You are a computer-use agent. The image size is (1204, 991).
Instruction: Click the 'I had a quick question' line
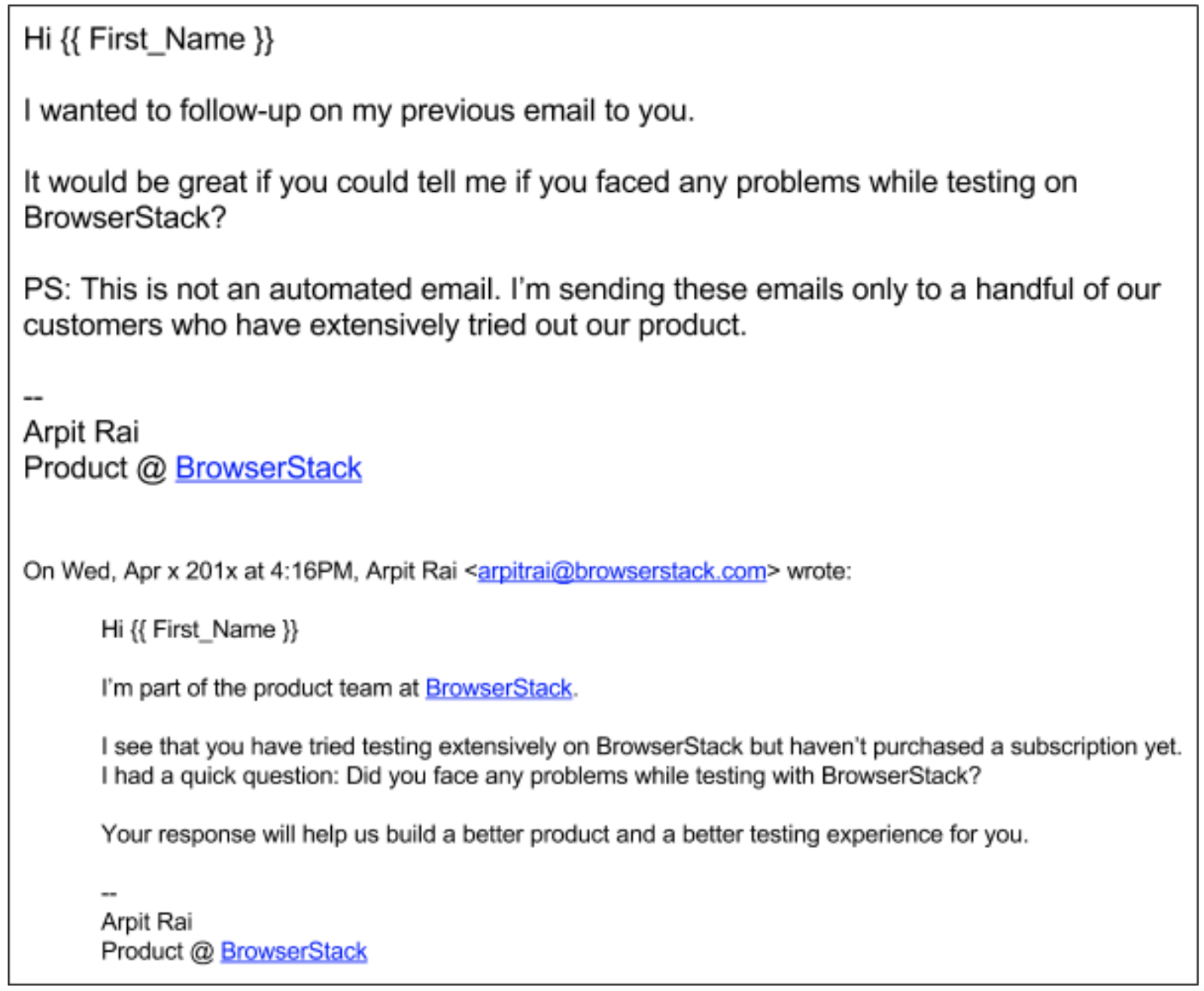pos(540,775)
